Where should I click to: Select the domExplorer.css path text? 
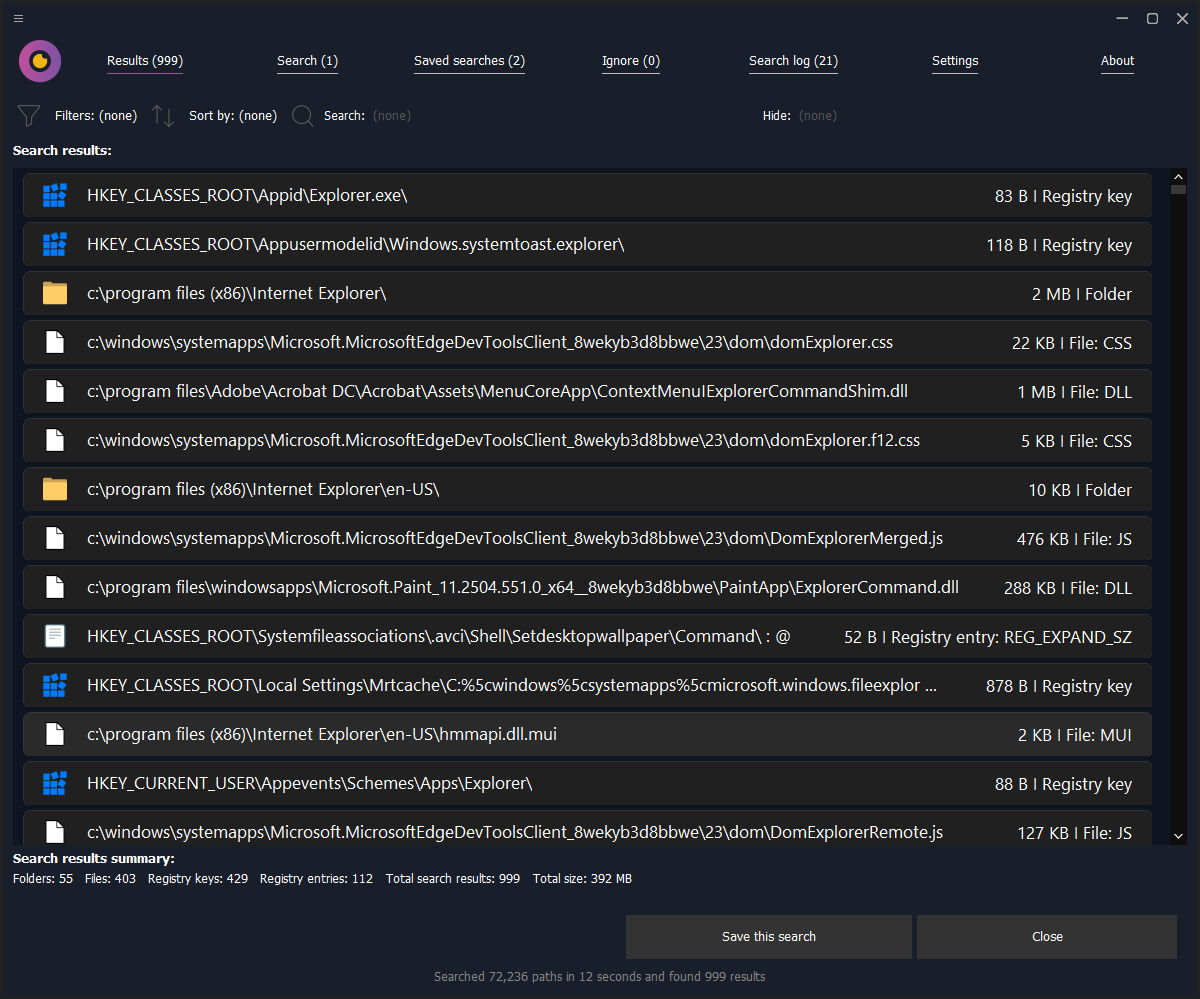490,343
